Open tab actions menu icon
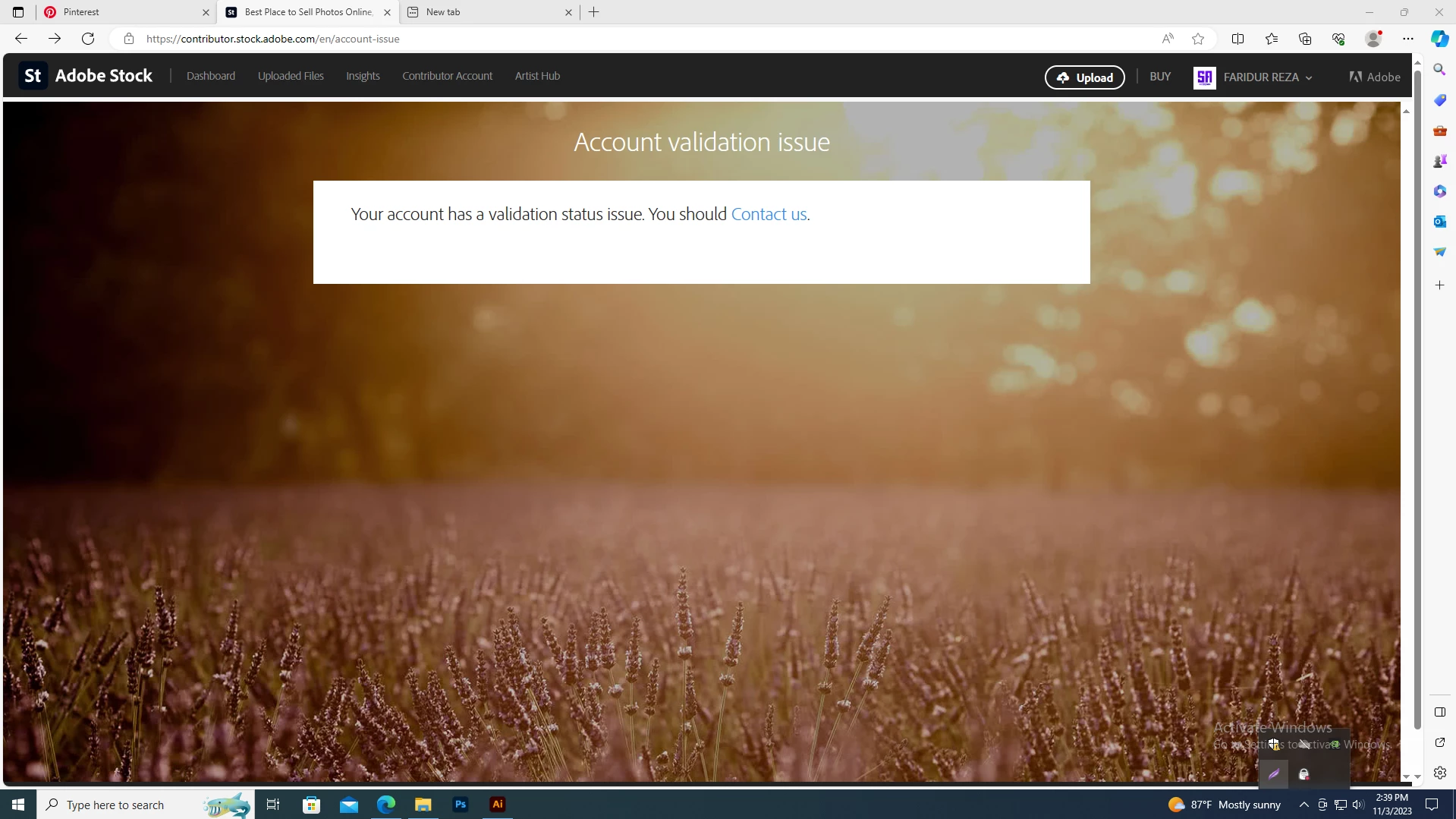The width and height of the screenshot is (1456, 819). (x=18, y=12)
